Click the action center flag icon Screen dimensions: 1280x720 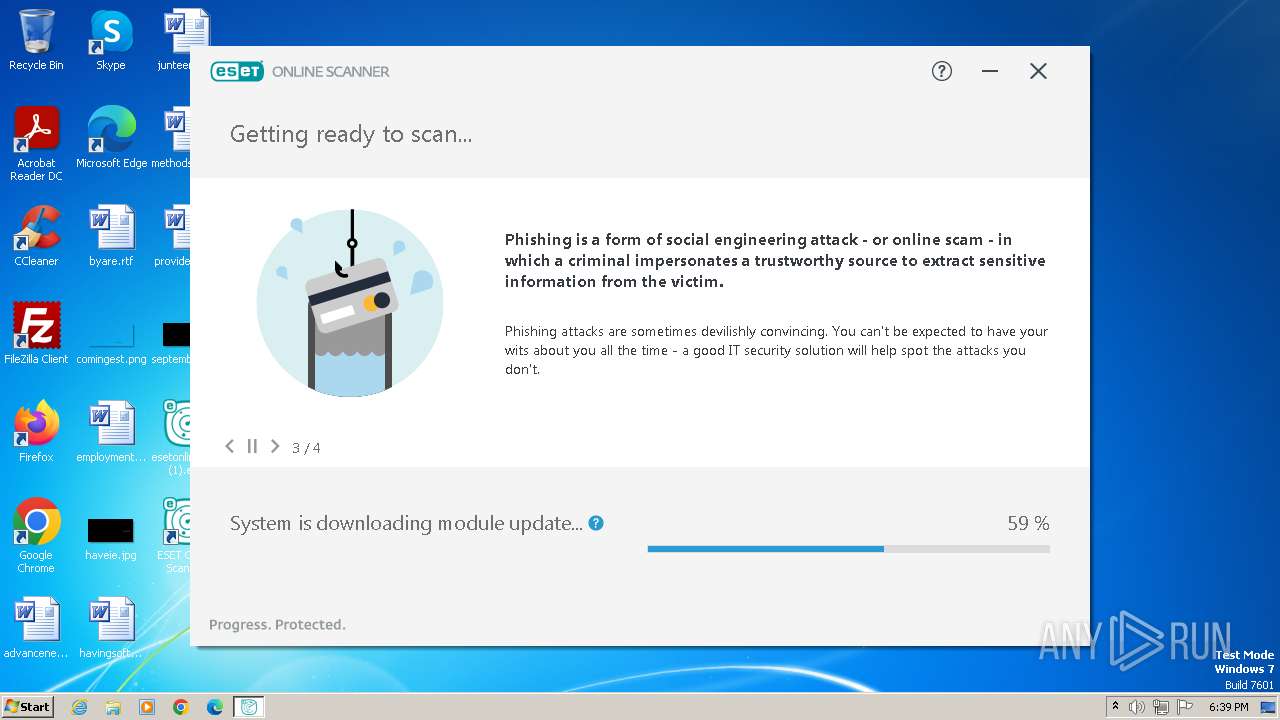[1185, 707]
